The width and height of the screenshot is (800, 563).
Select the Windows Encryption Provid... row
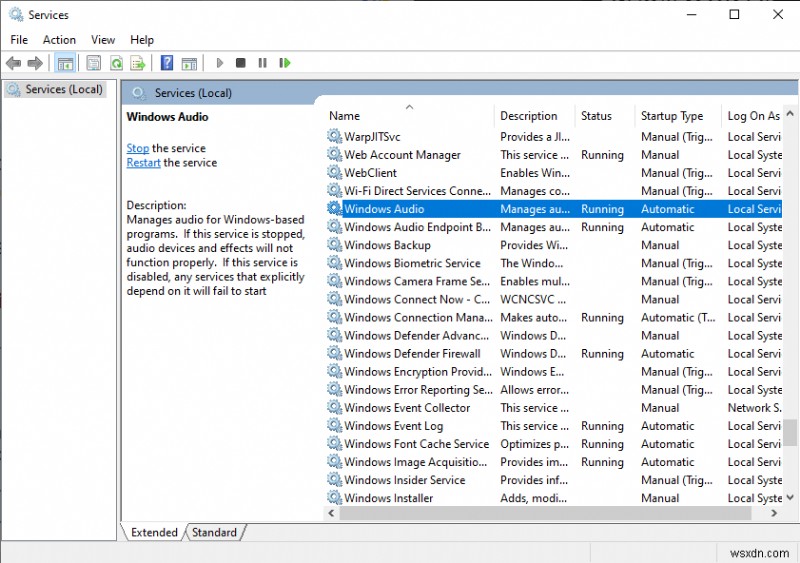coord(554,371)
